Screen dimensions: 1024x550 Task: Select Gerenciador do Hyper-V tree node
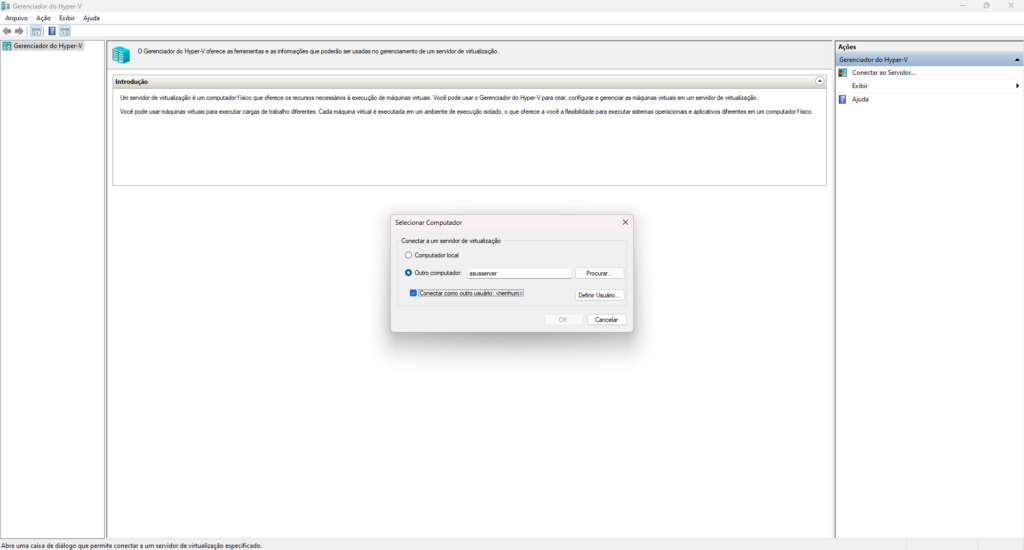(x=47, y=46)
